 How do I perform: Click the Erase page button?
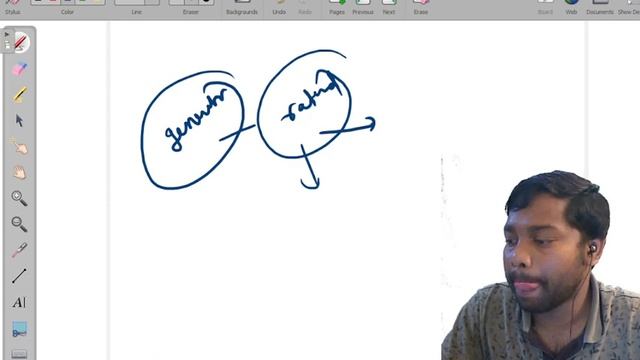click(x=421, y=7)
